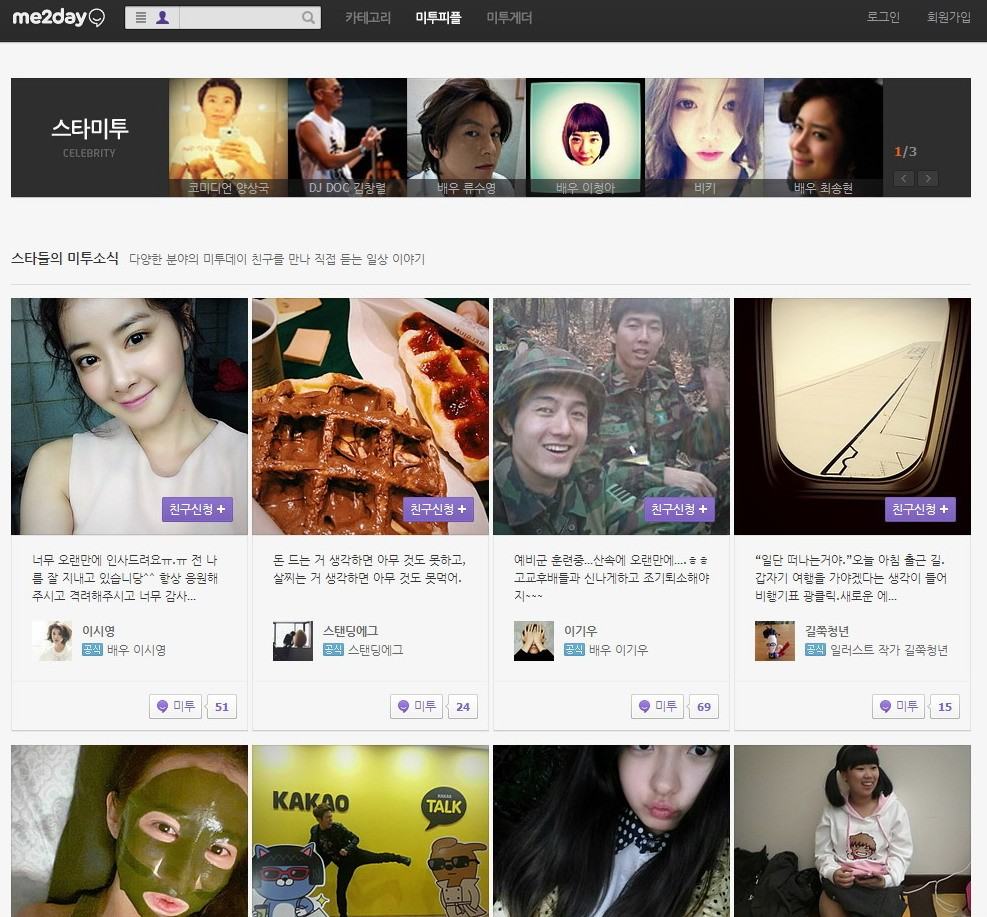
Task: Go to next celebrity carousel page
Action: (928, 179)
